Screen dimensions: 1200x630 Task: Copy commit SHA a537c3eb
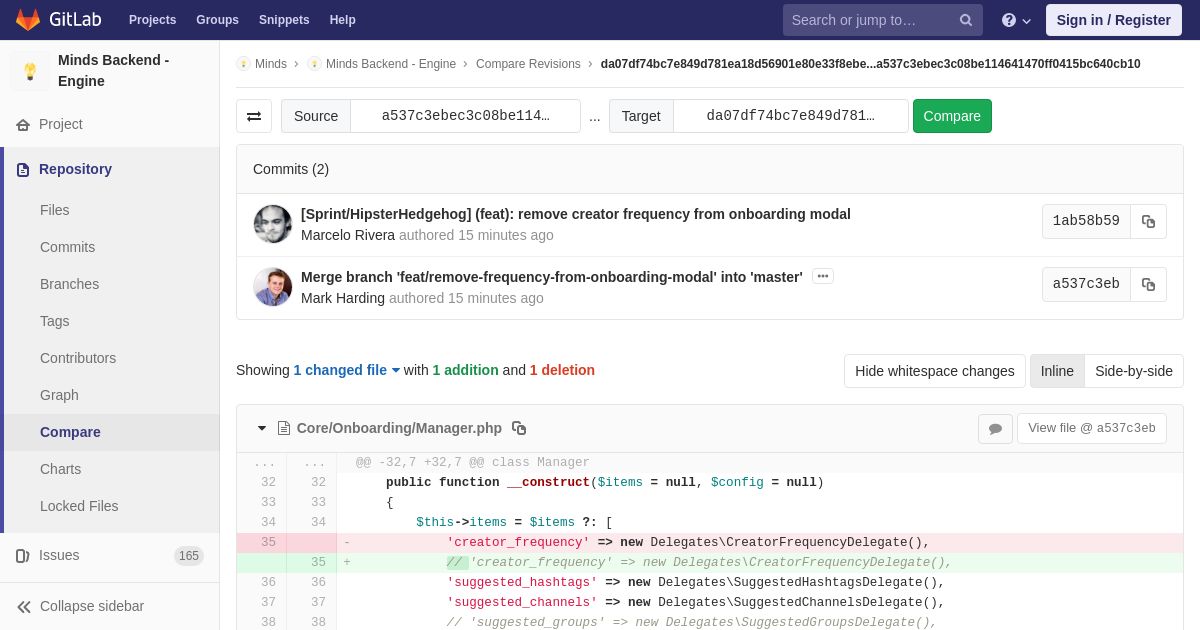1148,285
